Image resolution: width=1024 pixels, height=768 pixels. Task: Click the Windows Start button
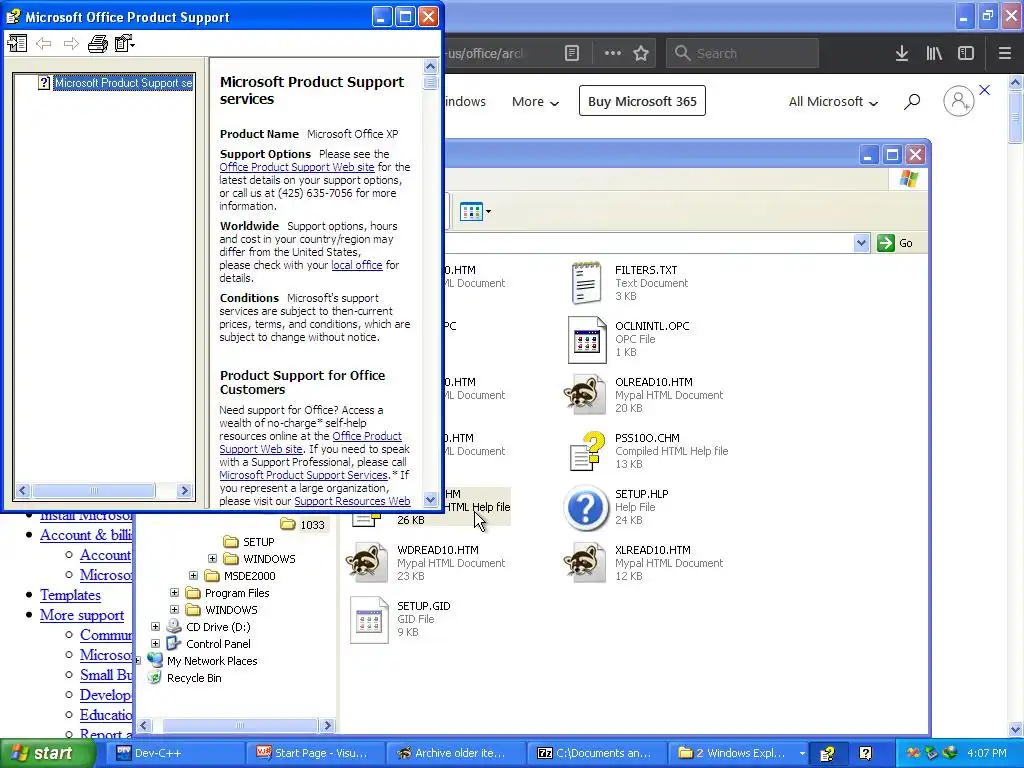[47, 753]
